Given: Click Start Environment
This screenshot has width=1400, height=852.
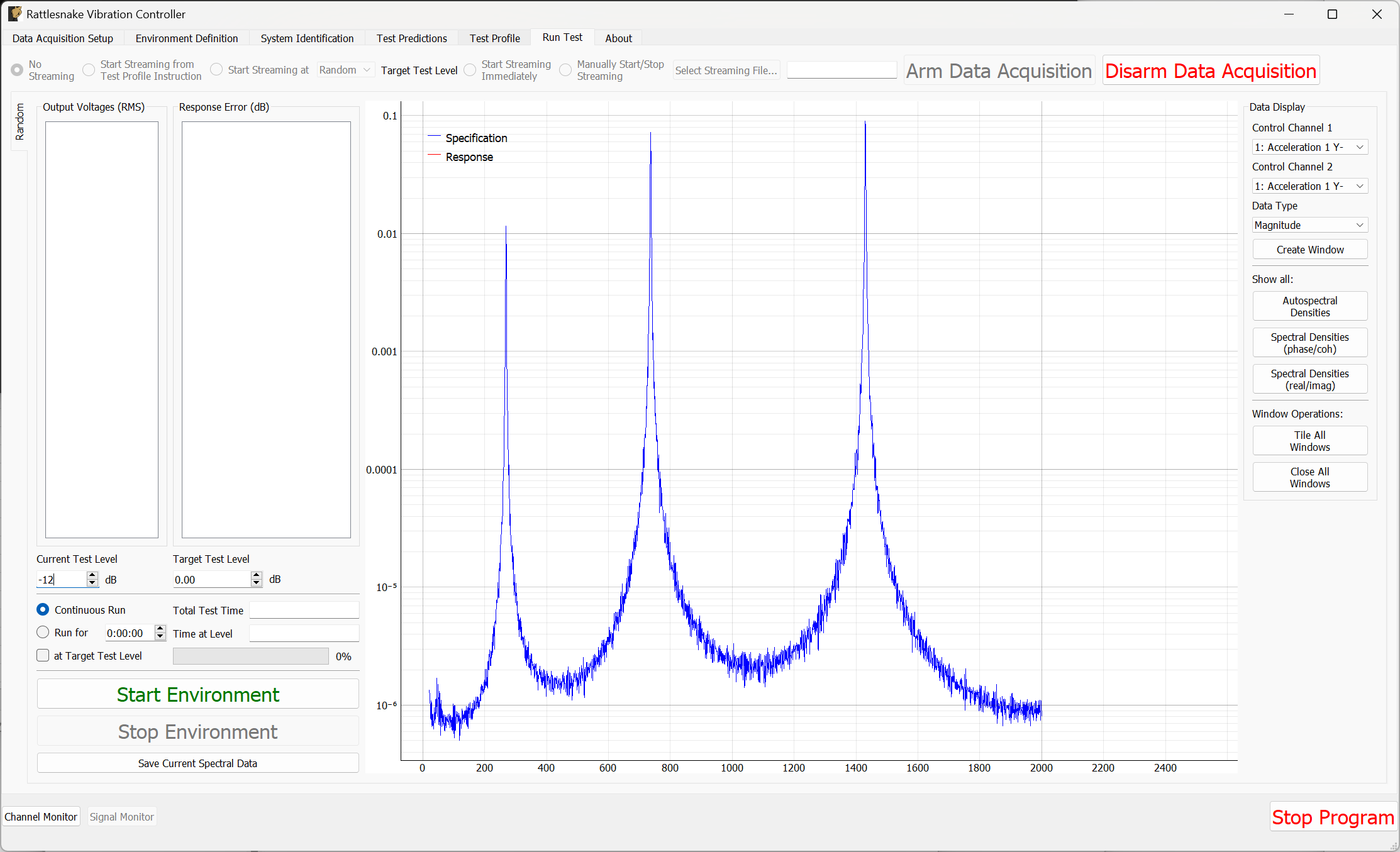Looking at the screenshot, I should pyautogui.click(x=197, y=694).
